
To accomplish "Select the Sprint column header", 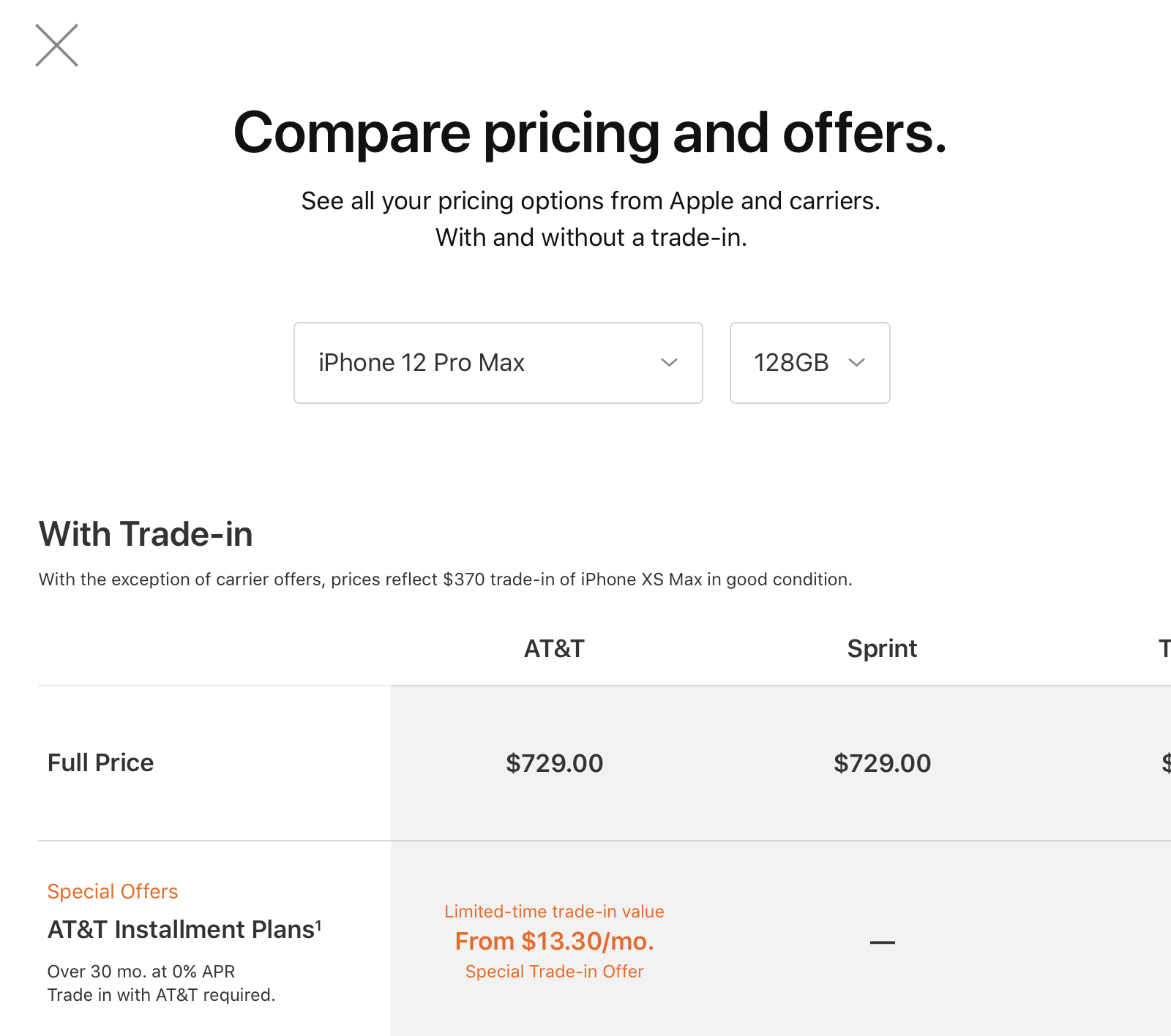I will click(882, 649).
